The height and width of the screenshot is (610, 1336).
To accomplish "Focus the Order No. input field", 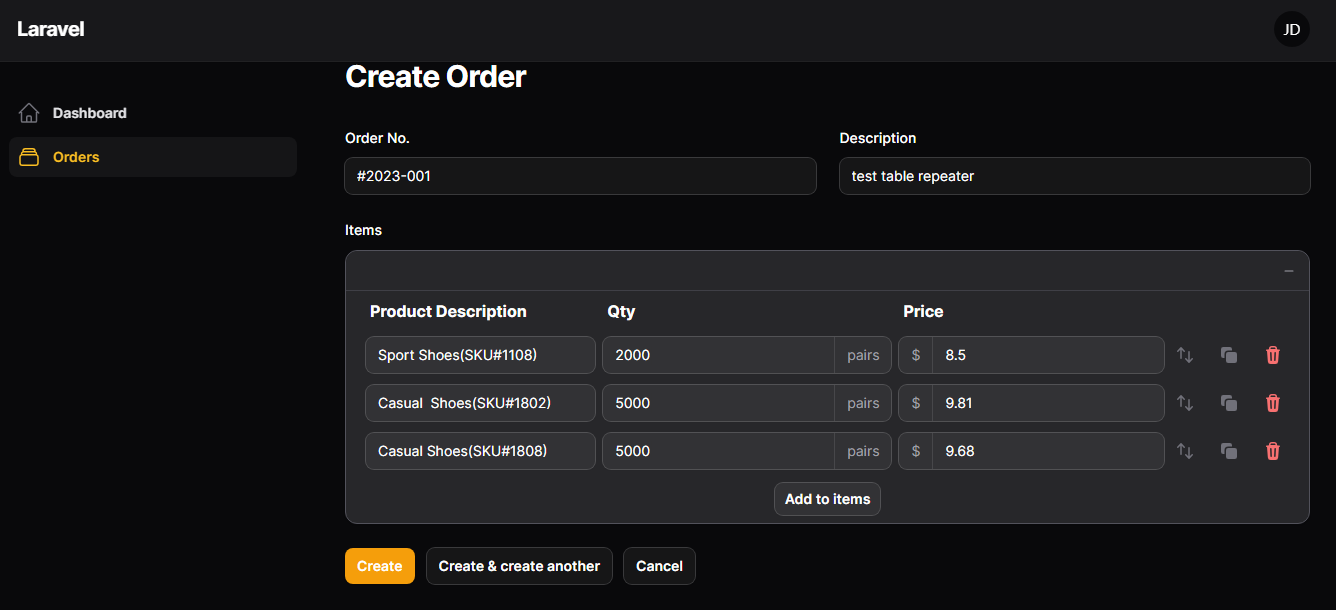I will click(580, 176).
